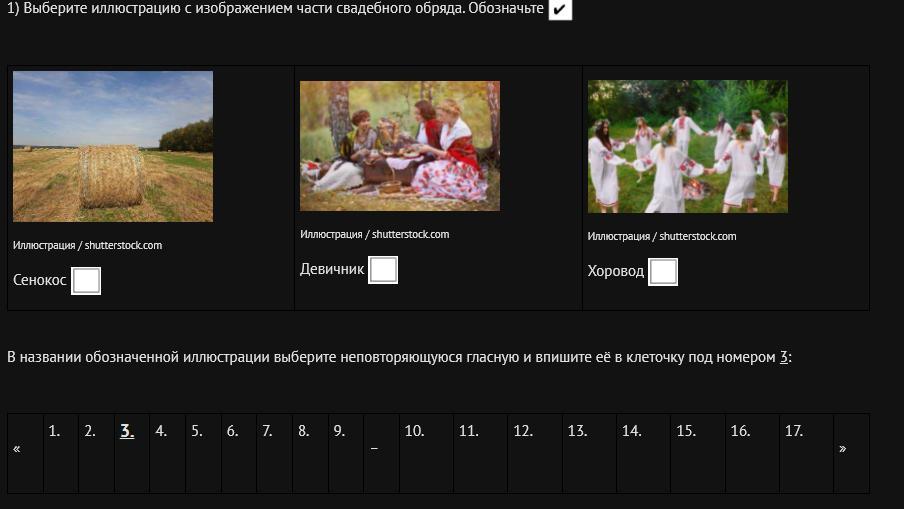Select highlighted answer cell number 3
The image size is (904, 509).
pos(132,453)
